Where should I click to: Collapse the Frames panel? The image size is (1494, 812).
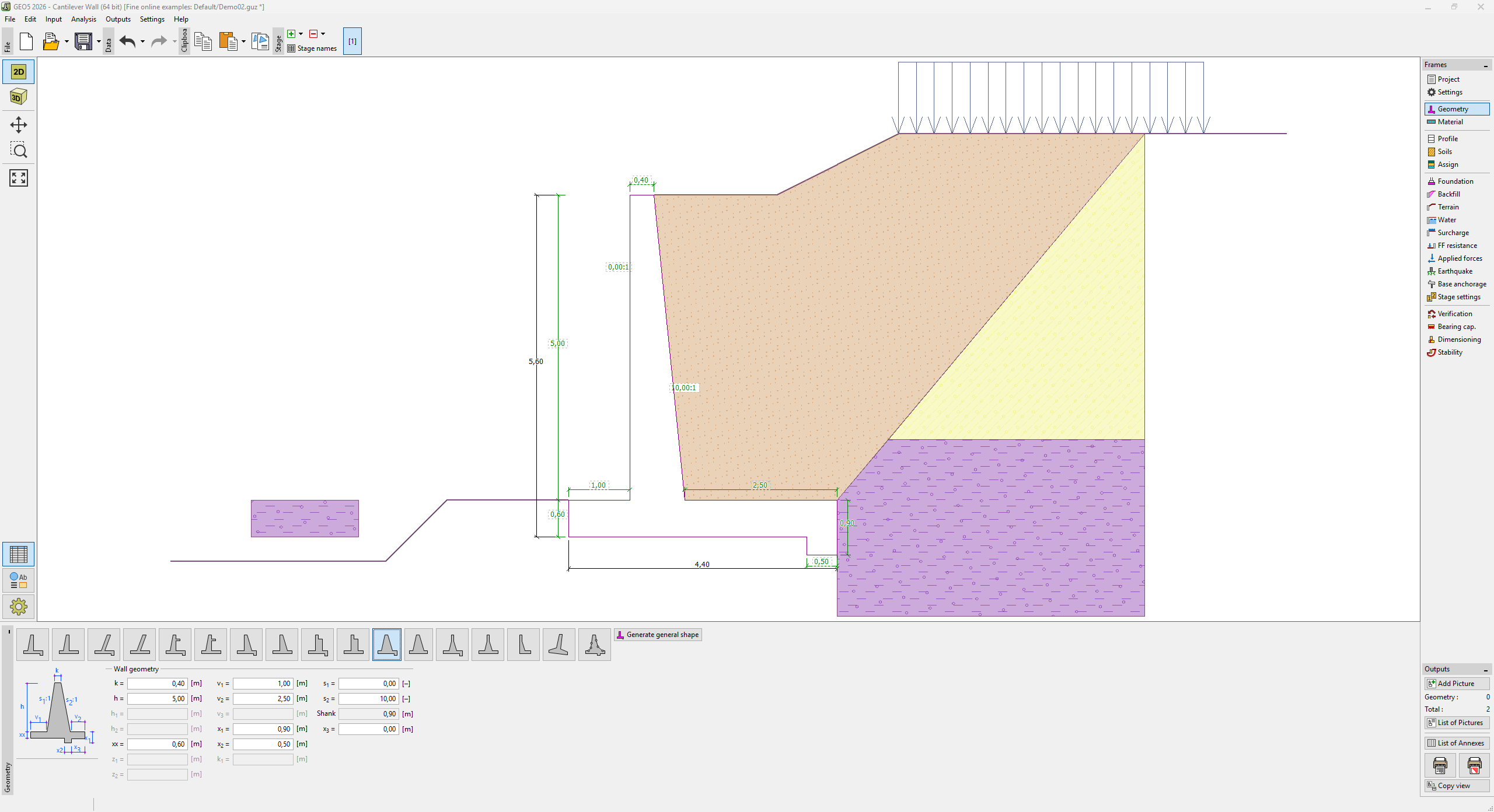pos(1485,65)
